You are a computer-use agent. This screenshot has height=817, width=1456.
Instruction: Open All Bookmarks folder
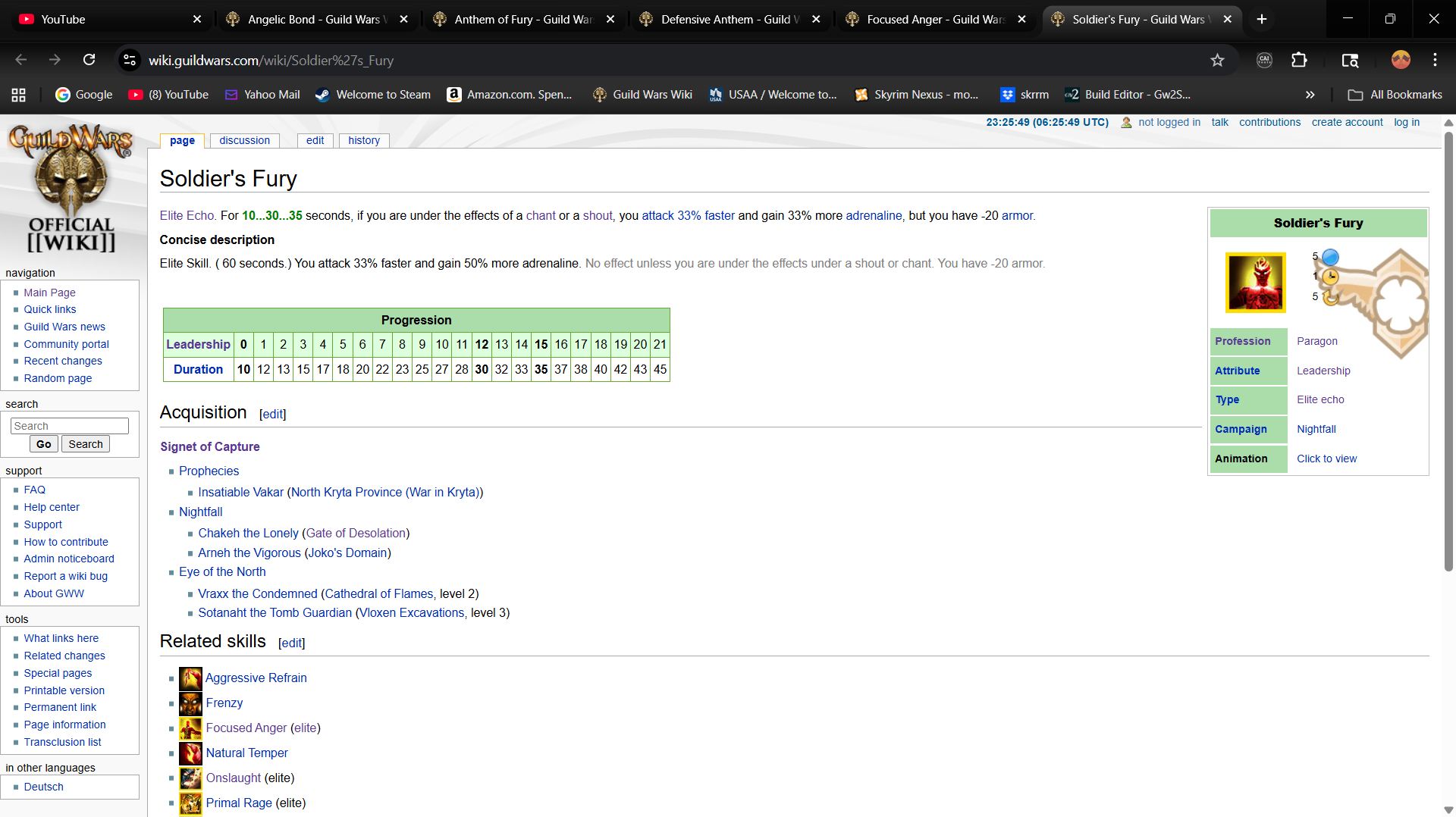pos(1395,95)
